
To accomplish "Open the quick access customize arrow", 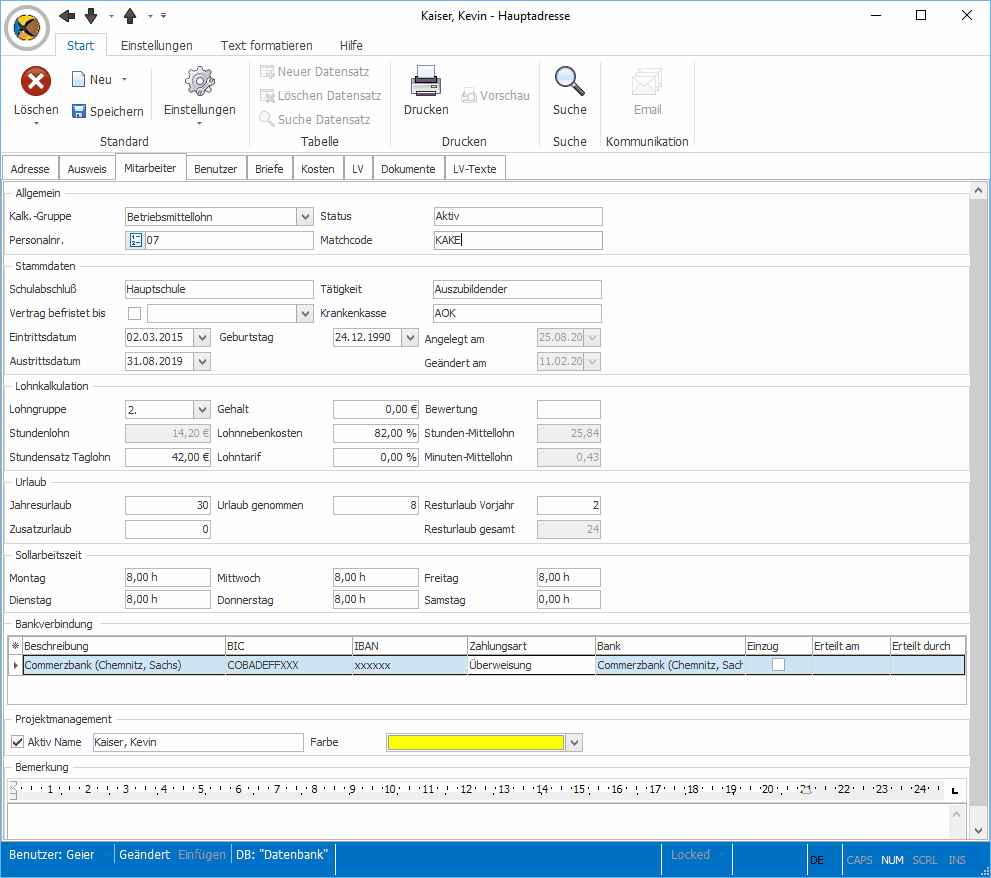I will [163, 15].
